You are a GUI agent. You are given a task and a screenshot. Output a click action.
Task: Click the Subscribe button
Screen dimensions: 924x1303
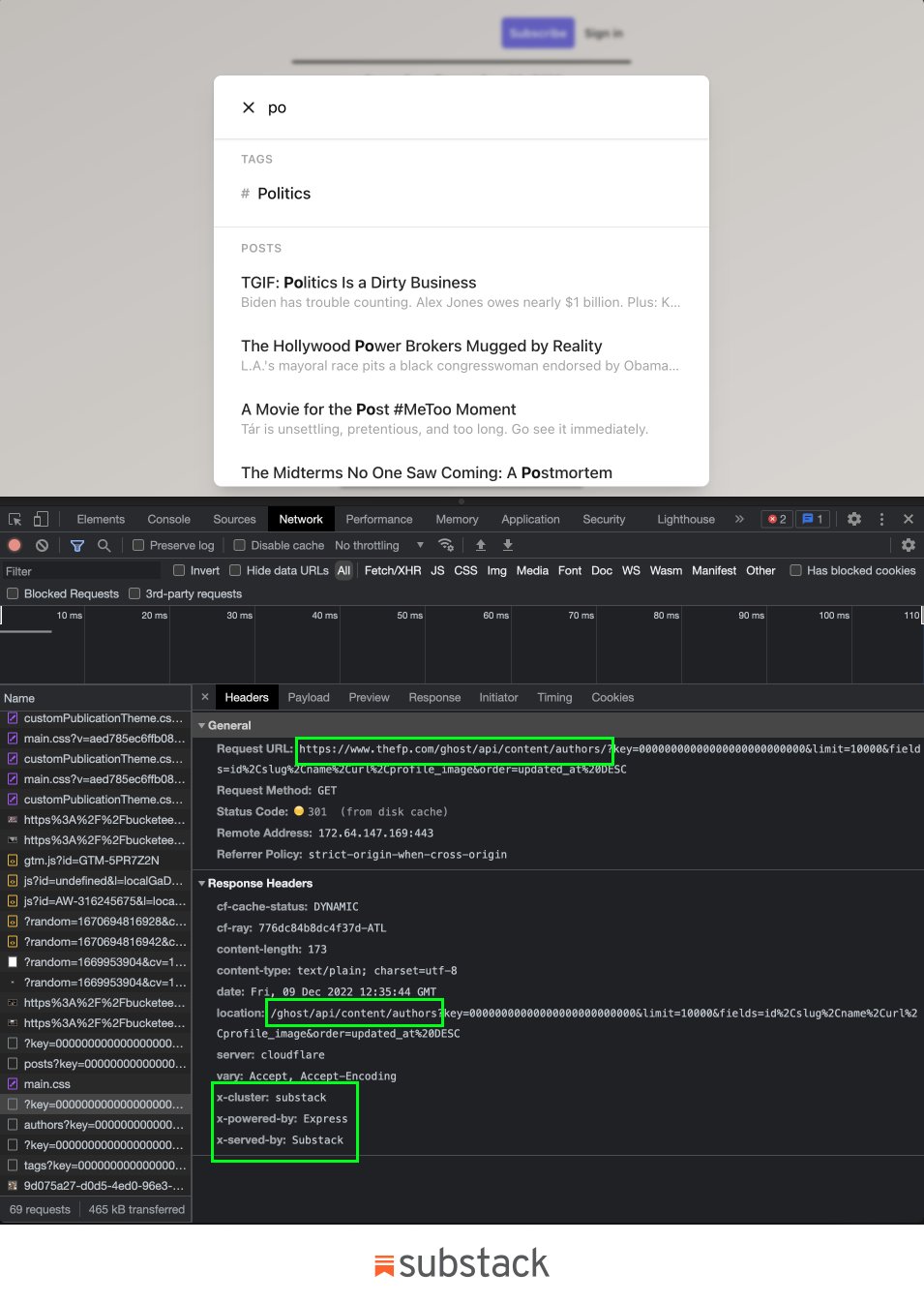tap(537, 32)
